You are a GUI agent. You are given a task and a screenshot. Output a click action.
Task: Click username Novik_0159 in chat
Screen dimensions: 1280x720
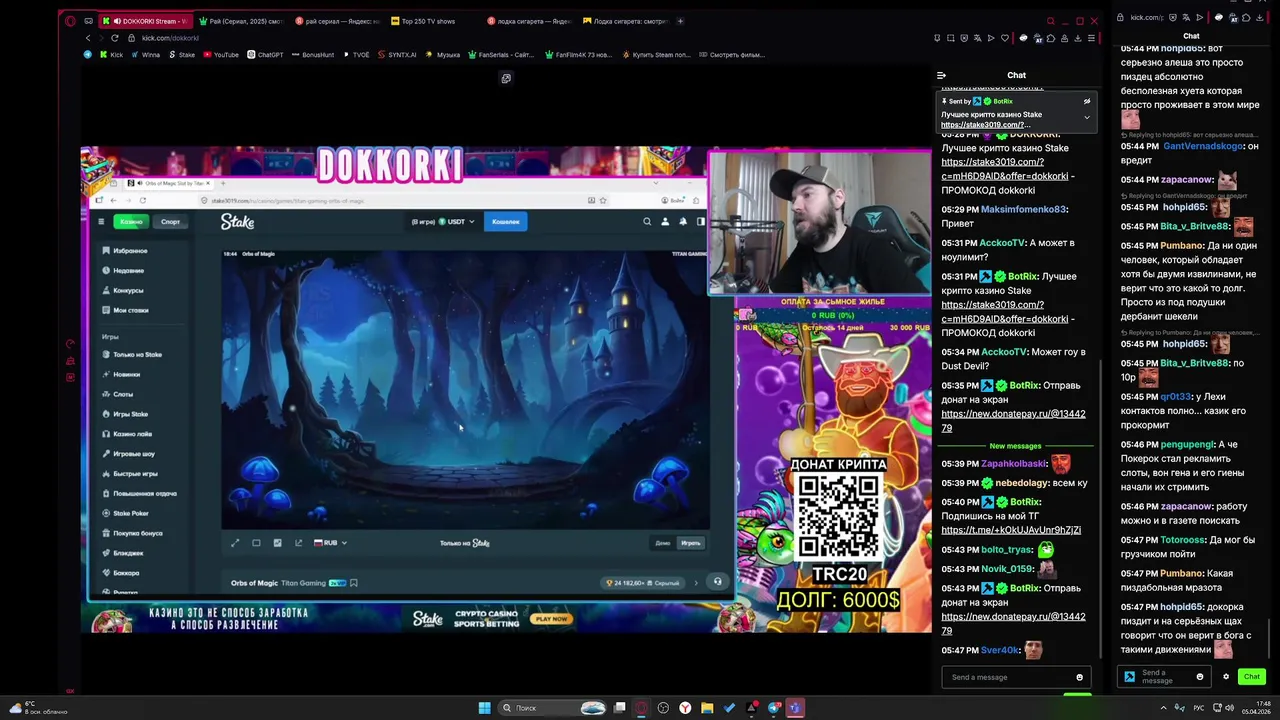[1006, 569]
